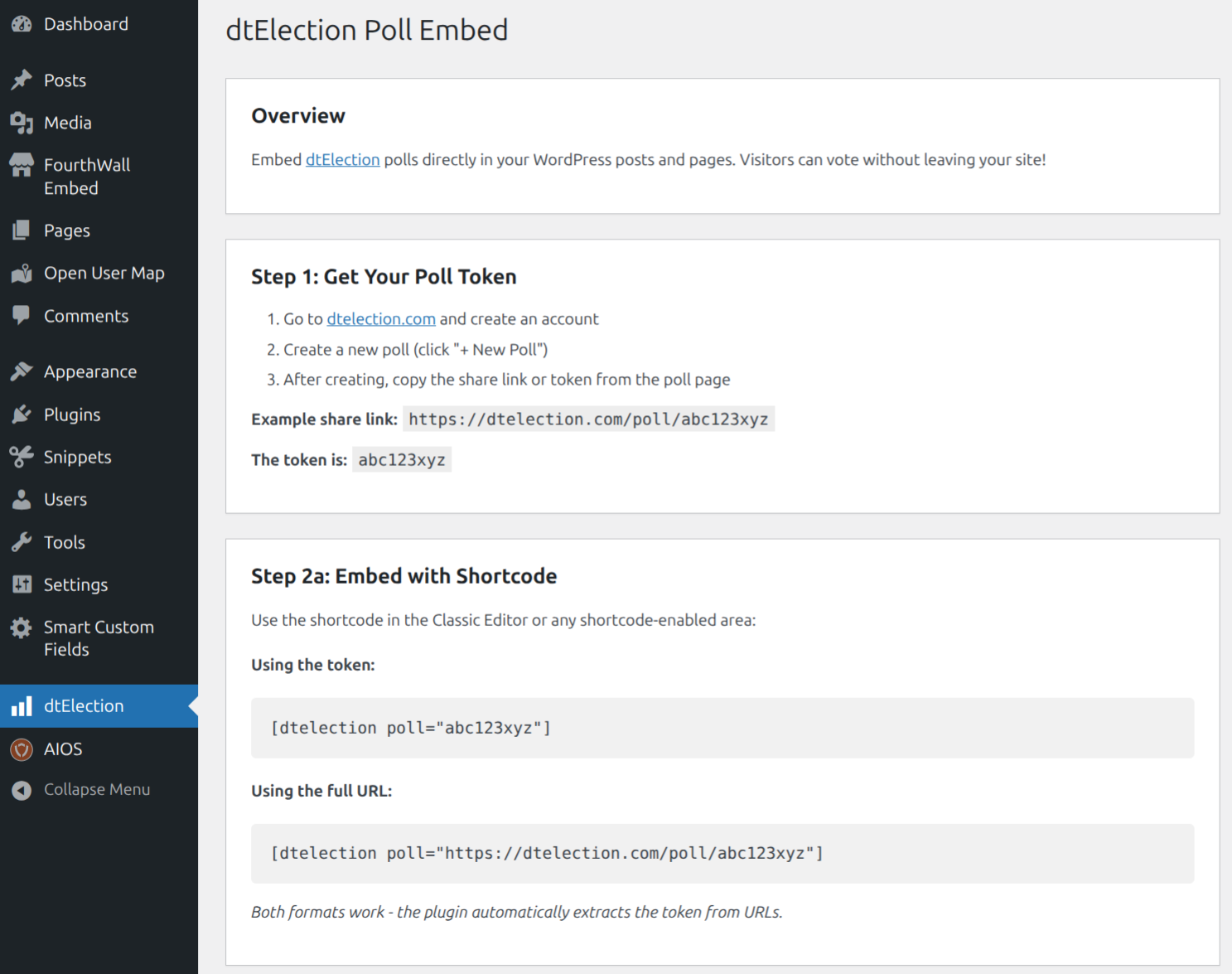Screen dimensions: 1232x974
Task: Click the Tools wrench icon
Action: point(22,541)
